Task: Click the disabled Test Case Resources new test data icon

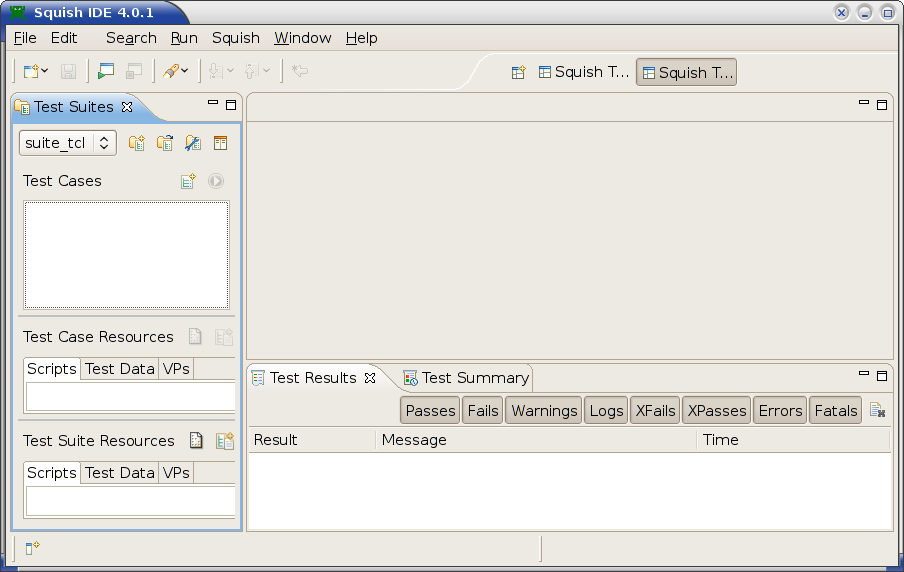Action: (224, 337)
